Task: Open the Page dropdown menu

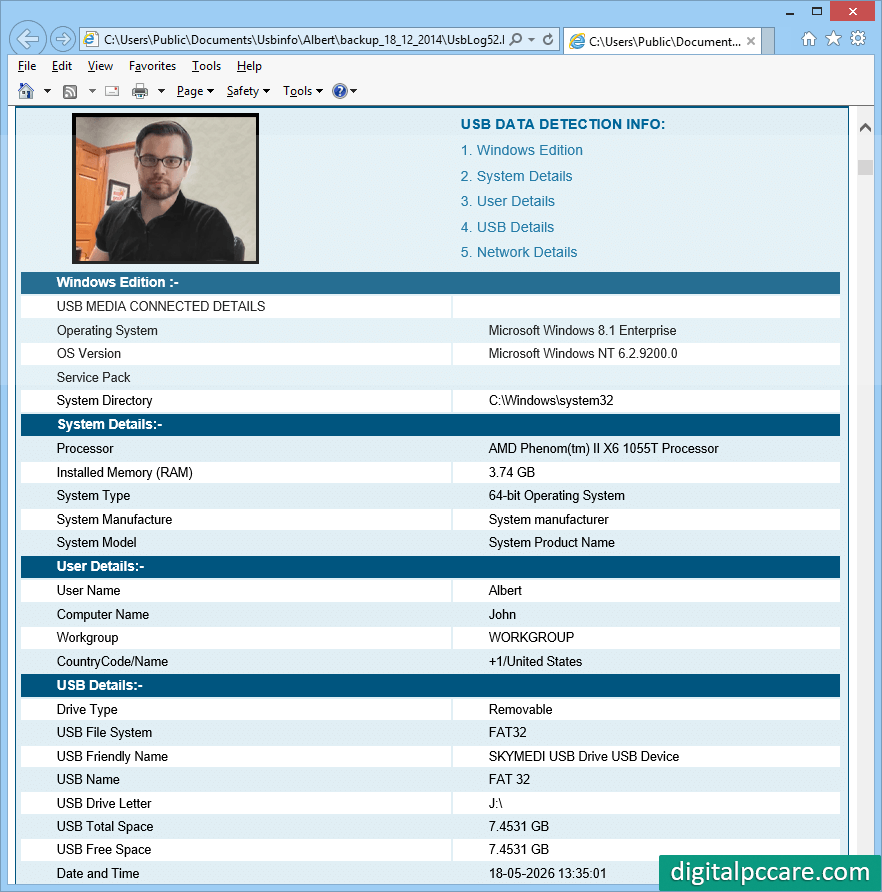Action: pyautogui.click(x=195, y=91)
